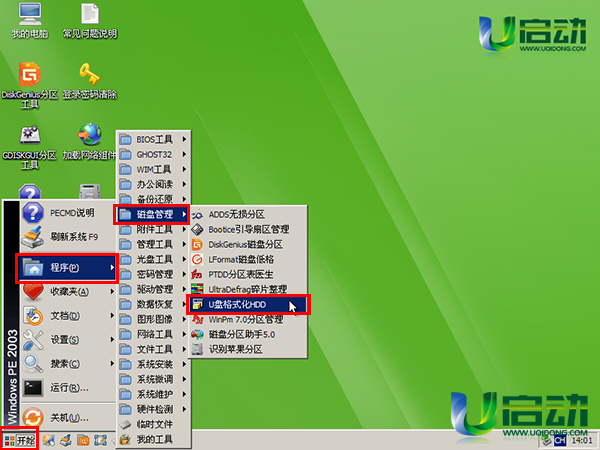Select the 系统微调 folder entry
This screenshot has width=600, height=450.
(x=153, y=379)
